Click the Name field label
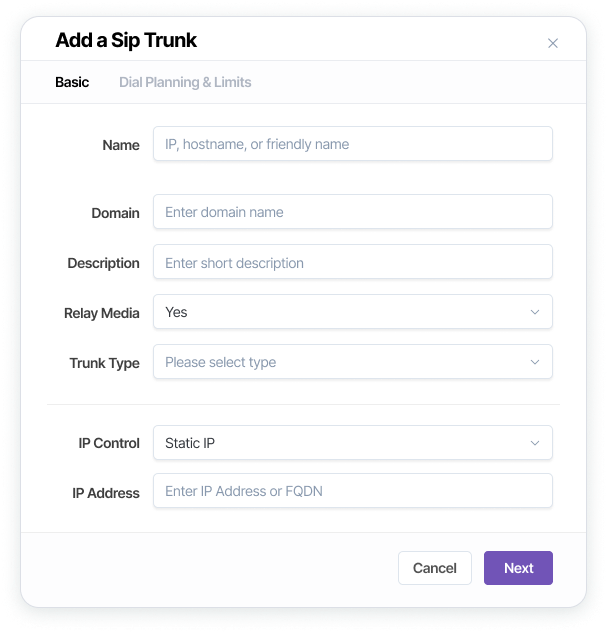The width and height of the screenshot is (607, 632). tap(121, 145)
